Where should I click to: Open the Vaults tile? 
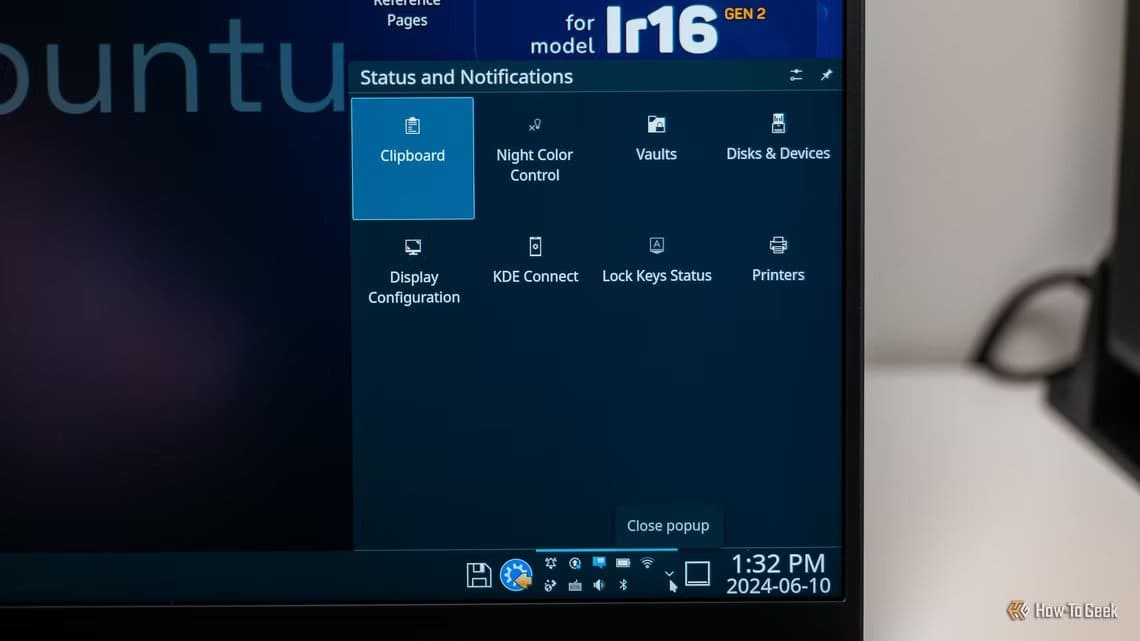click(x=656, y=140)
